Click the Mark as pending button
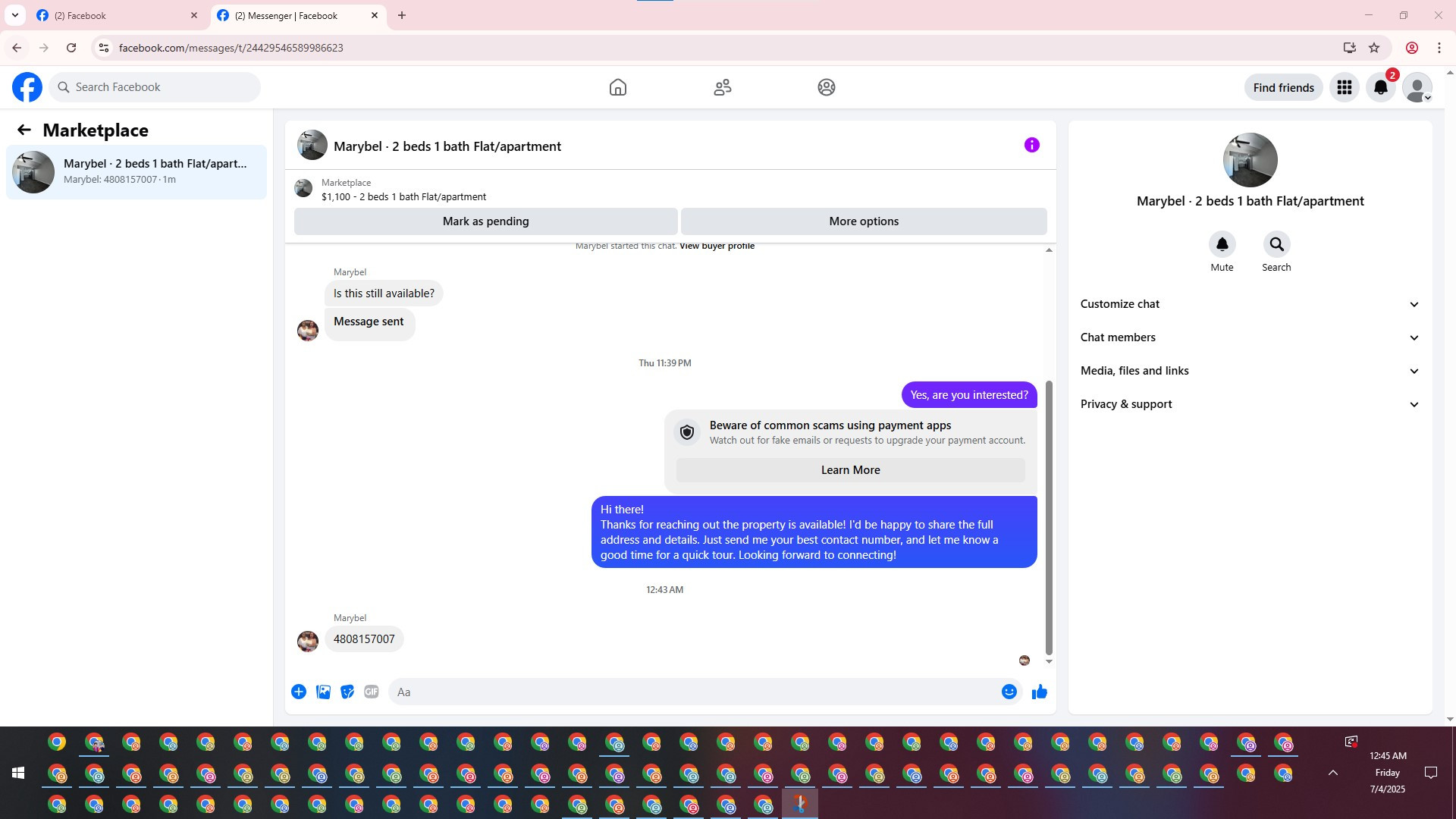 pyautogui.click(x=485, y=221)
